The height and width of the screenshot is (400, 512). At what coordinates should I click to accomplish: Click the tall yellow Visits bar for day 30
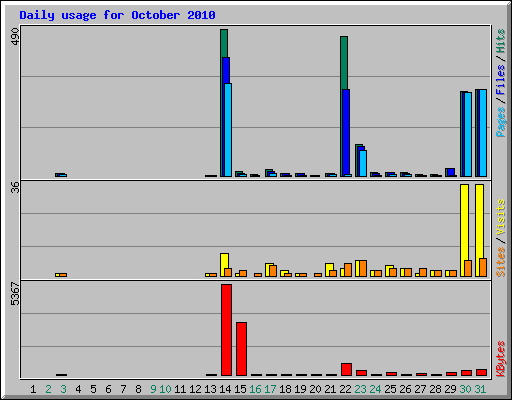coord(464,222)
